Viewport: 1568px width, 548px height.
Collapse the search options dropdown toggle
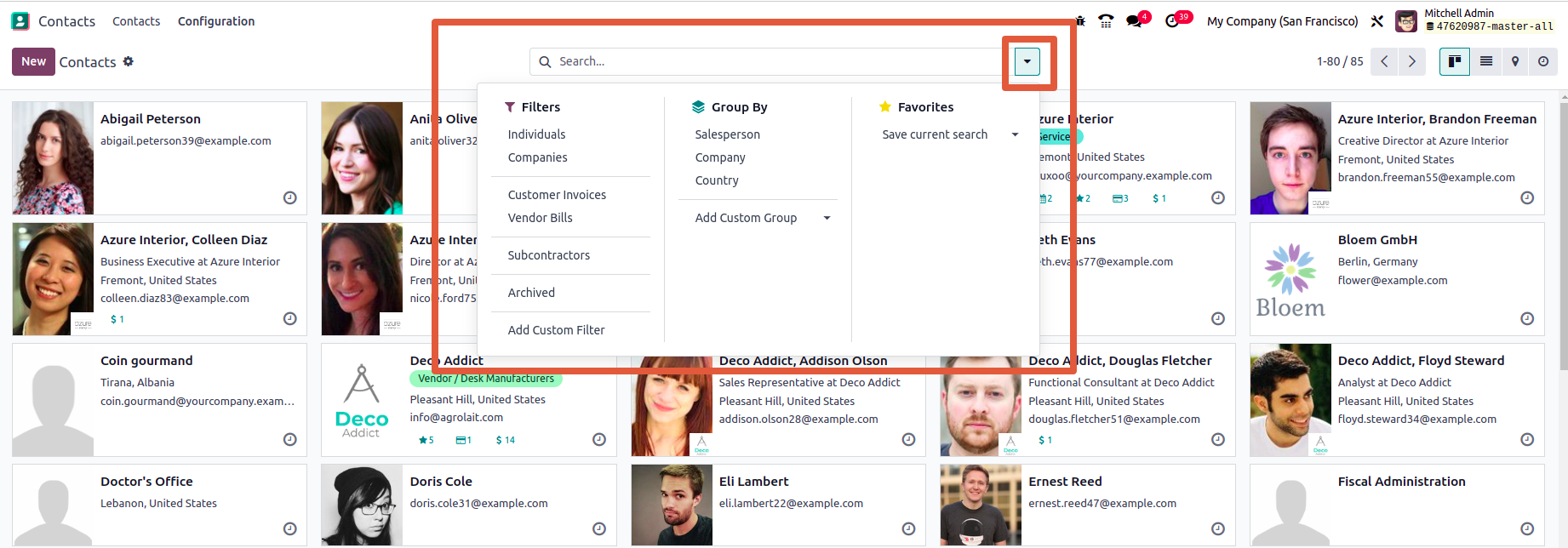(x=1027, y=61)
